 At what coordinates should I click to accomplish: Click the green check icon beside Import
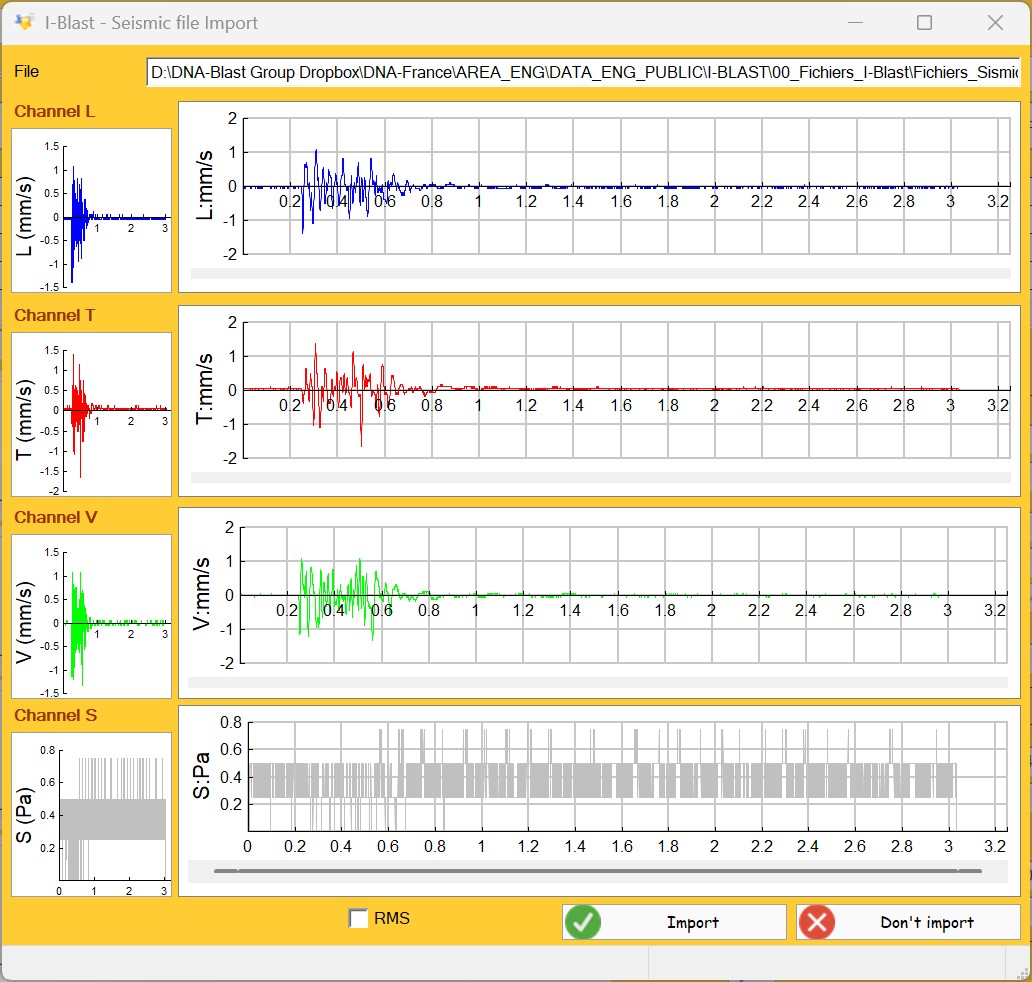(x=585, y=921)
